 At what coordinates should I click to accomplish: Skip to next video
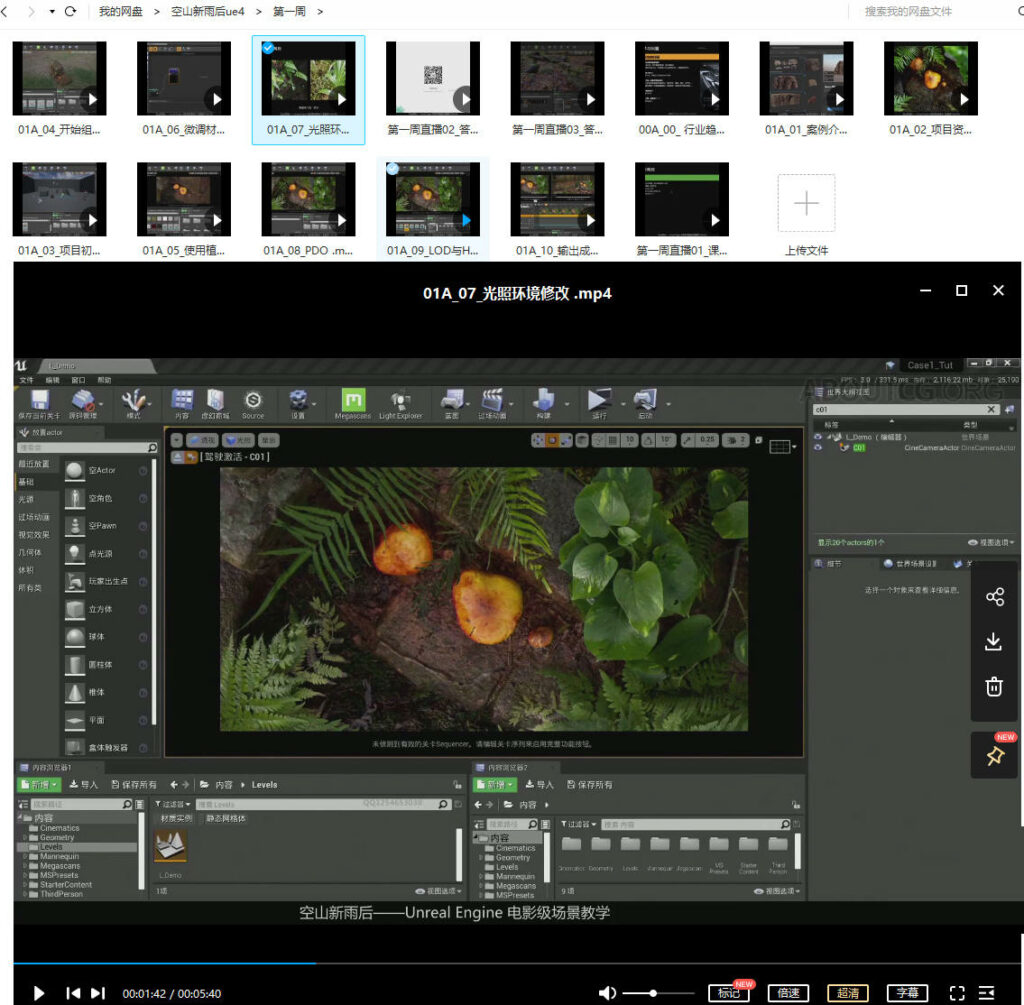pos(98,993)
